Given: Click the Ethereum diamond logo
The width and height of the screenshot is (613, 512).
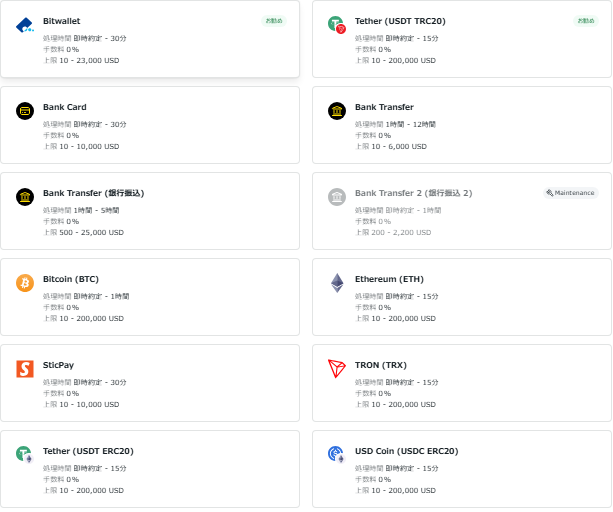Looking at the screenshot, I should pos(337,283).
